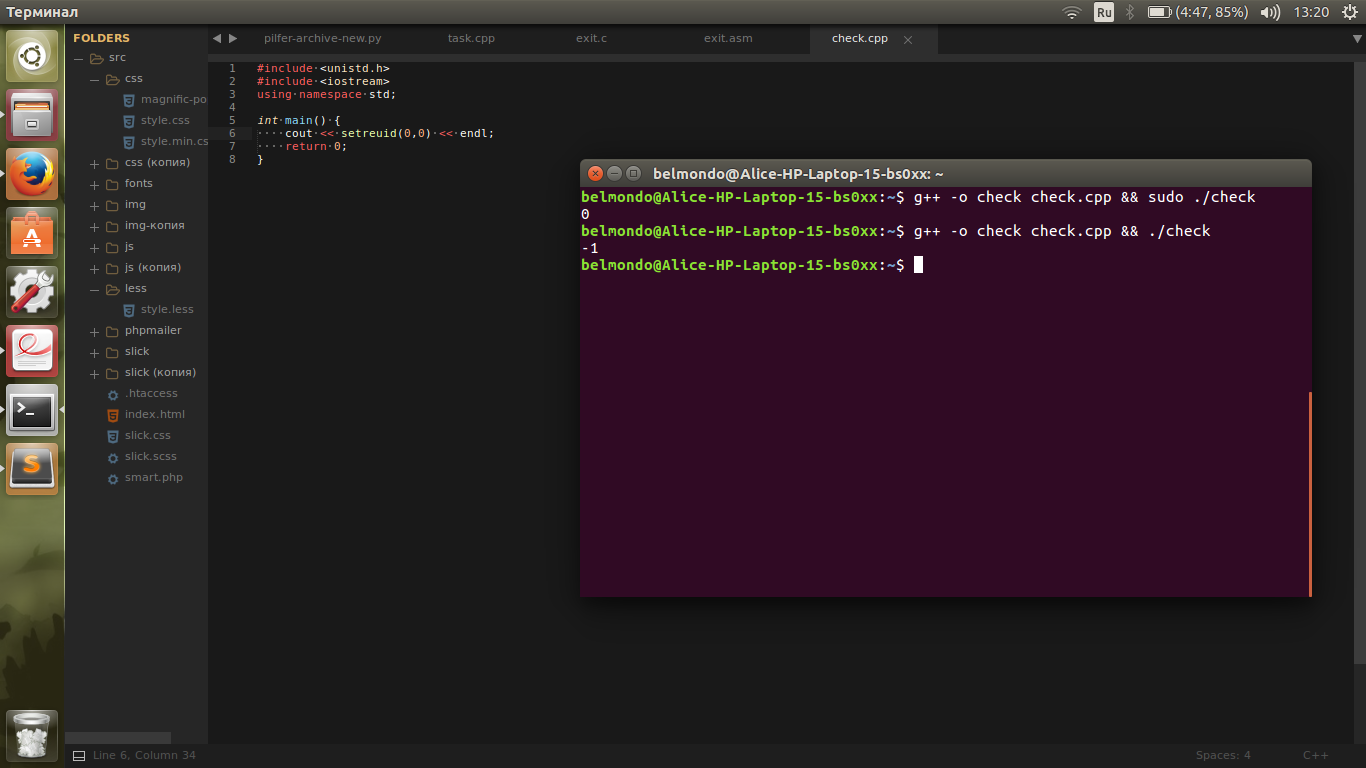The width and height of the screenshot is (1366, 768).
Task: Open the tab list dropdown arrow
Action: [1356, 39]
